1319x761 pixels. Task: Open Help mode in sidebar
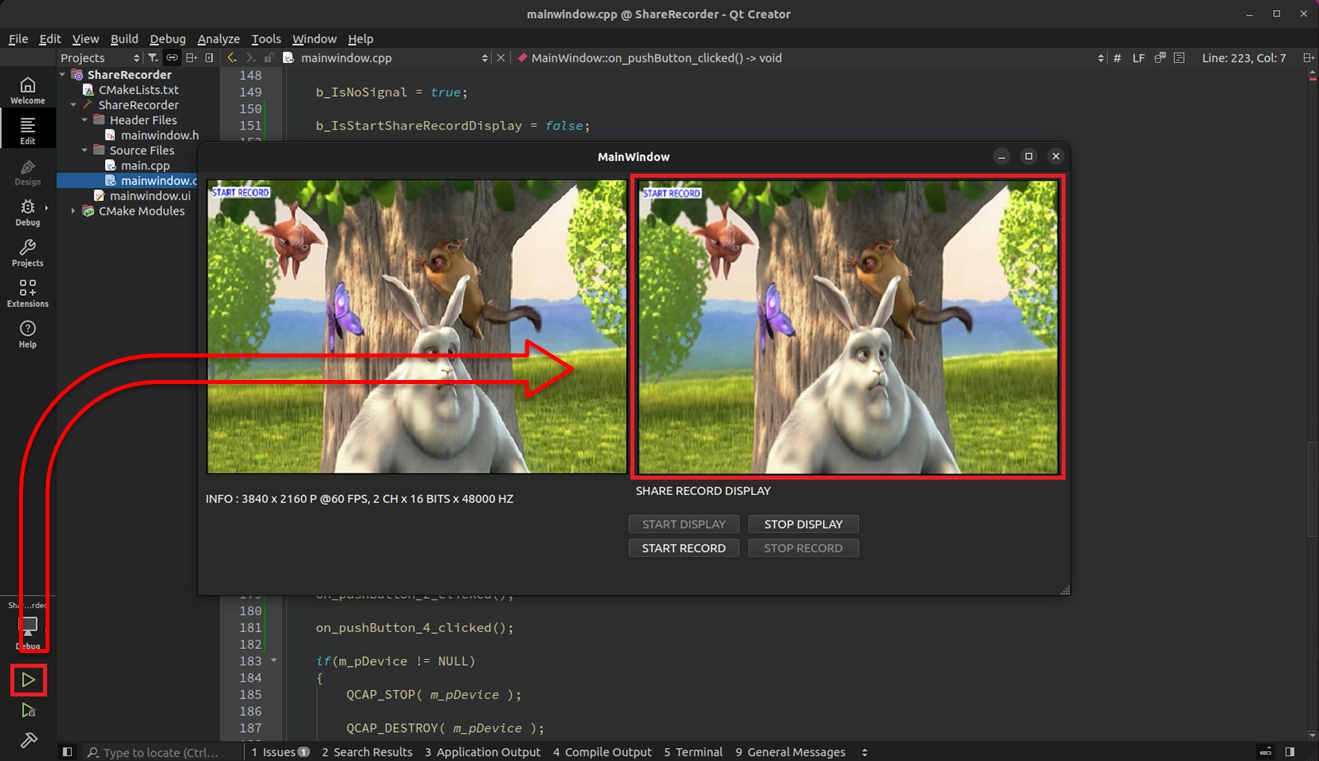(x=27, y=333)
